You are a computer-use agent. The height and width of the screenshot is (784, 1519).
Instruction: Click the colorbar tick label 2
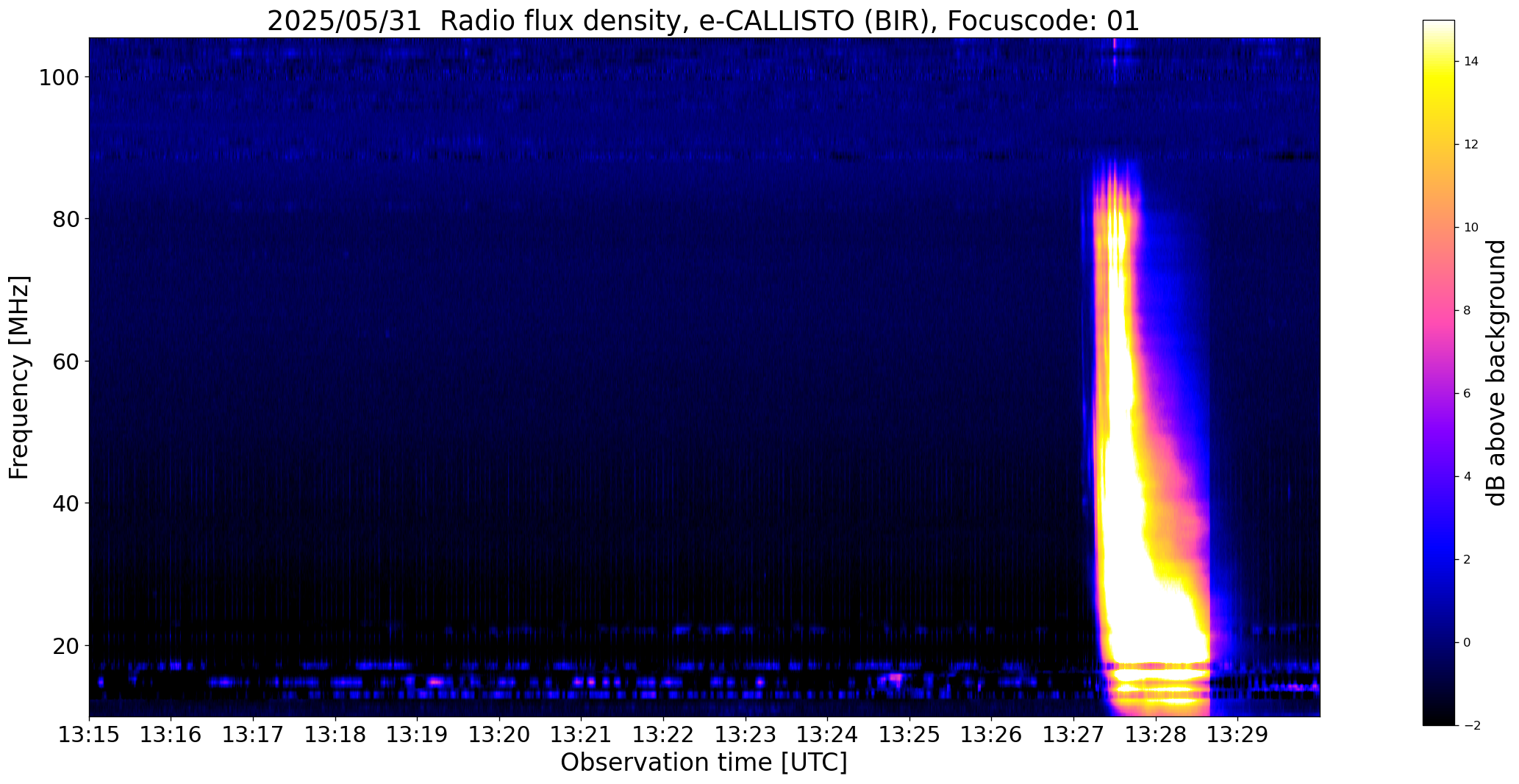(1467, 560)
